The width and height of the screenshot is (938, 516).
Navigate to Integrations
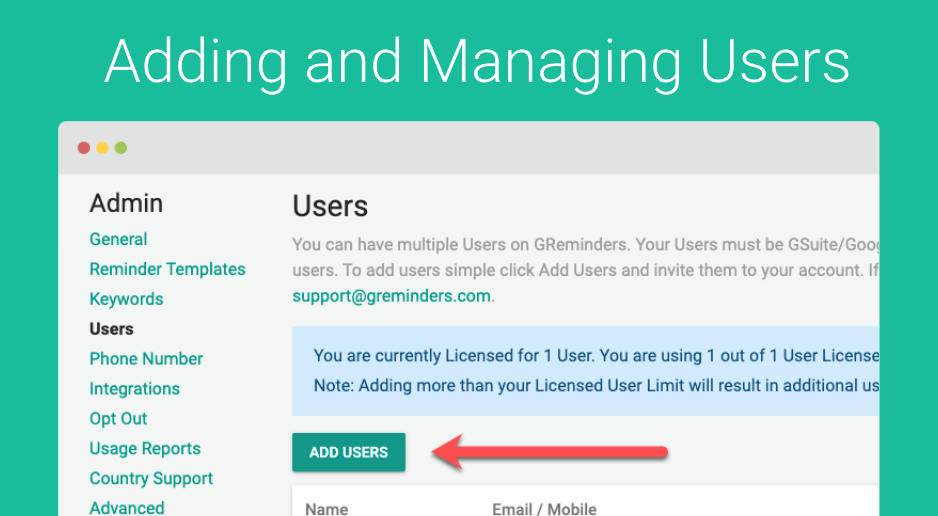(x=135, y=389)
